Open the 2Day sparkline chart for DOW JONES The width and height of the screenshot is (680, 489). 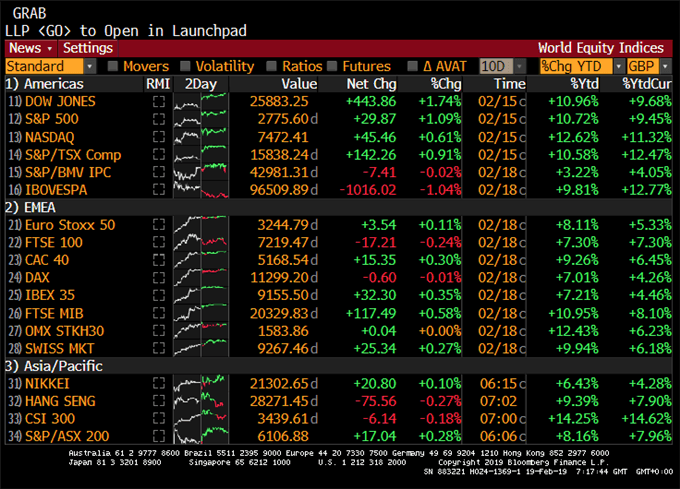tap(200, 101)
